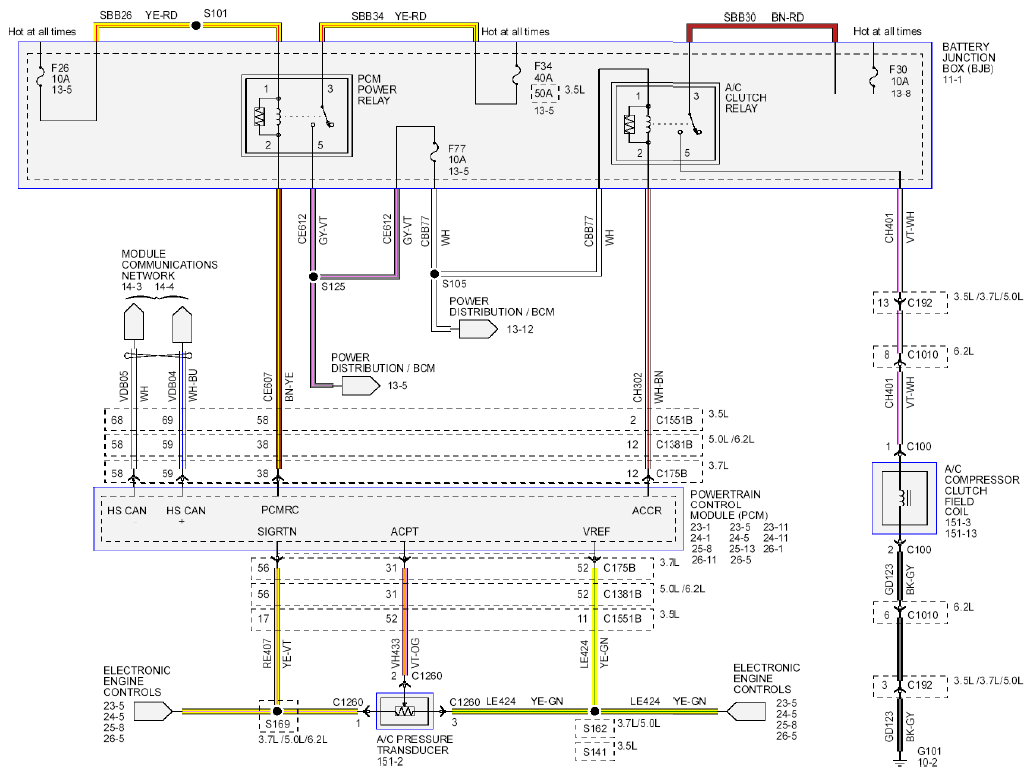Image resolution: width=1033 pixels, height=776 pixels.
Task: Select the Powertrain Control Module (PCM) label
Action: (x=729, y=505)
